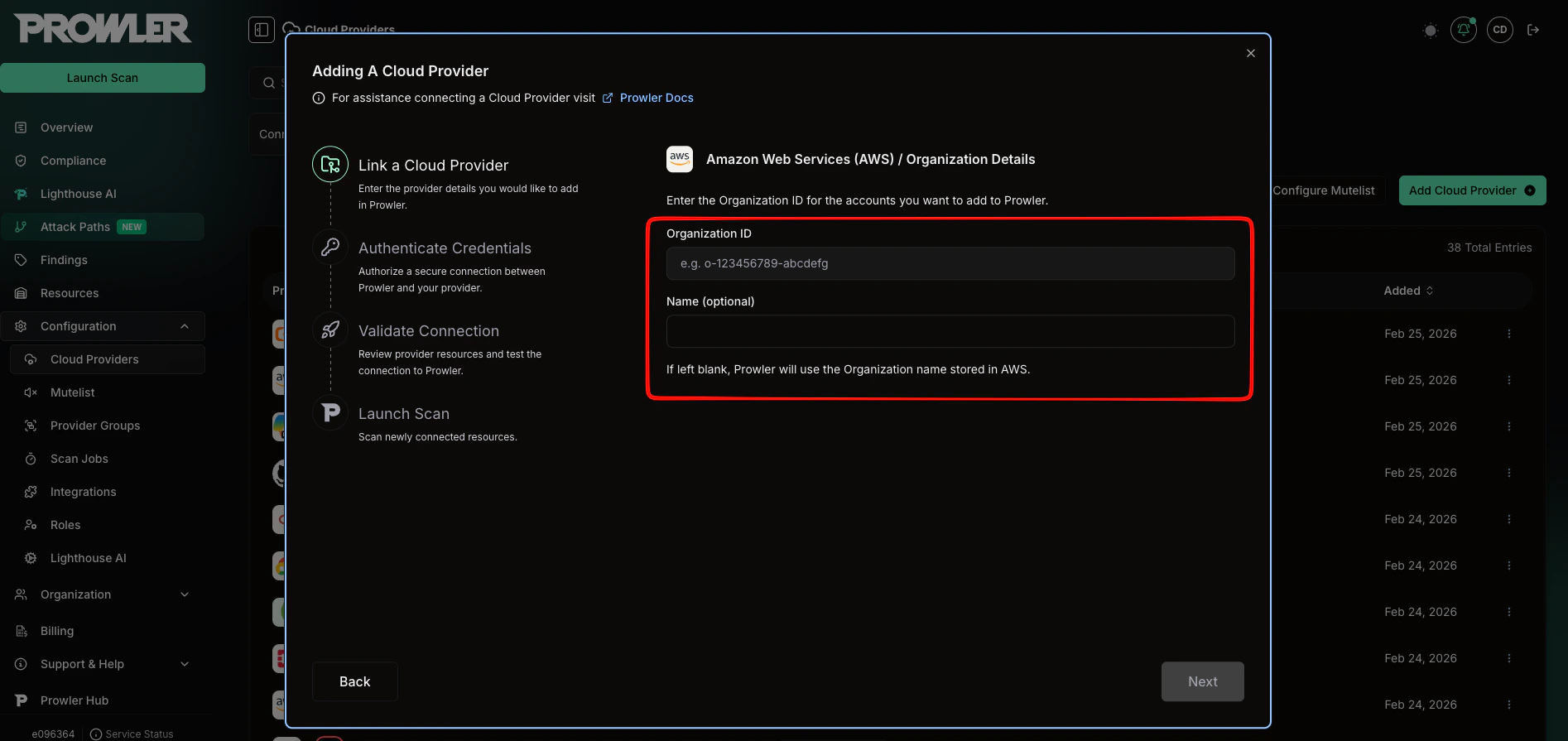1568x741 pixels.
Task: Open Prowler Hub in the sidebar
Action: pyautogui.click(x=75, y=700)
